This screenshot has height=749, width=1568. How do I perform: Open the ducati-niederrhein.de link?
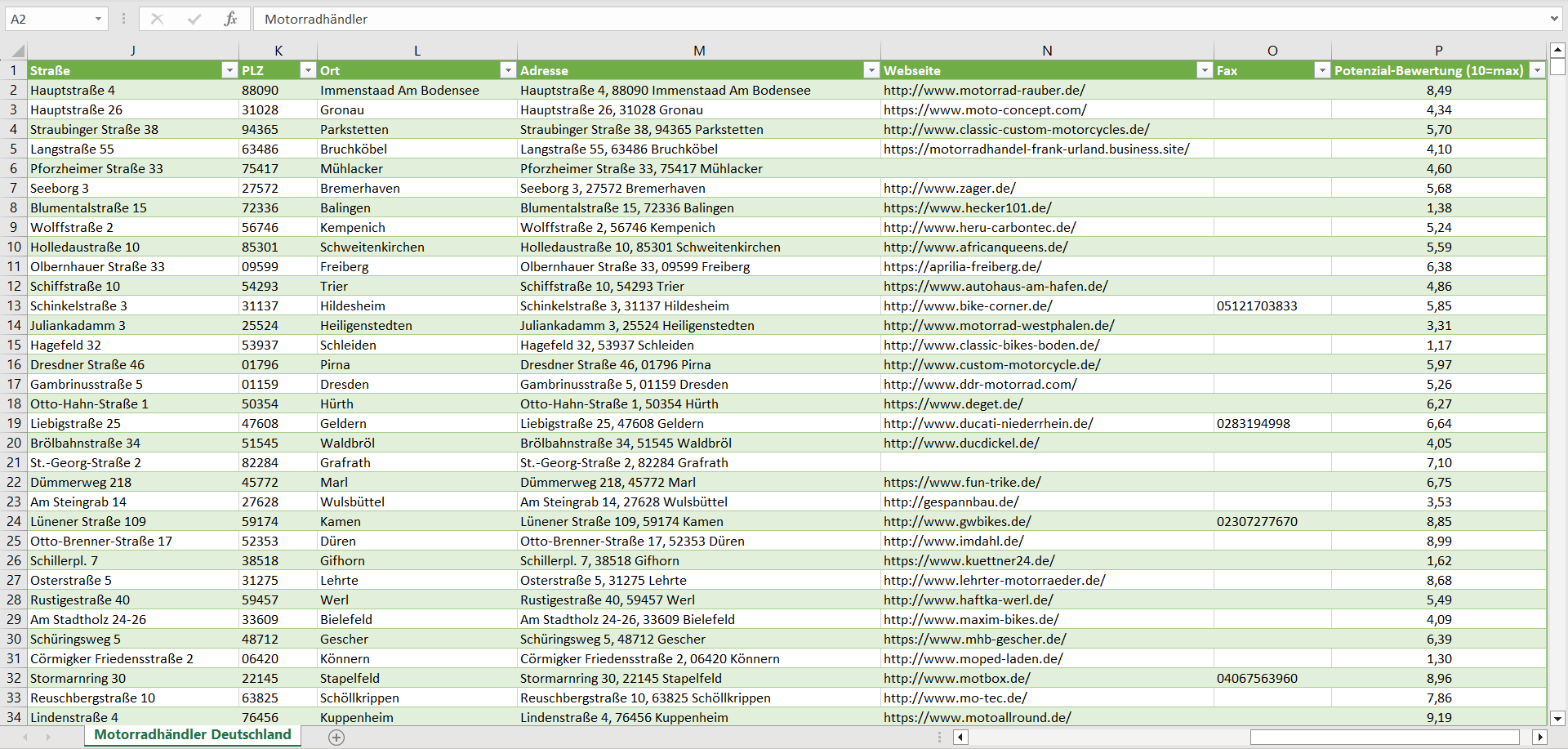[x=988, y=423]
